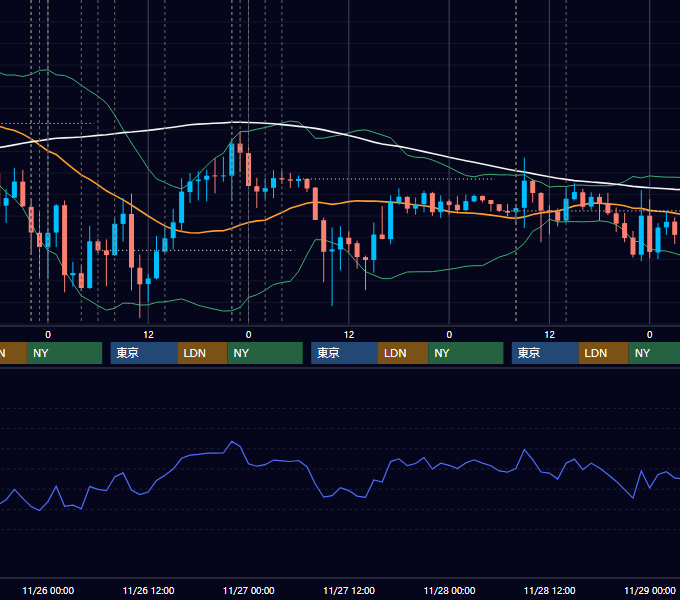The height and width of the screenshot is (600, 680).
Task: Select the LDN session block on 11/28
Action: 604,353
